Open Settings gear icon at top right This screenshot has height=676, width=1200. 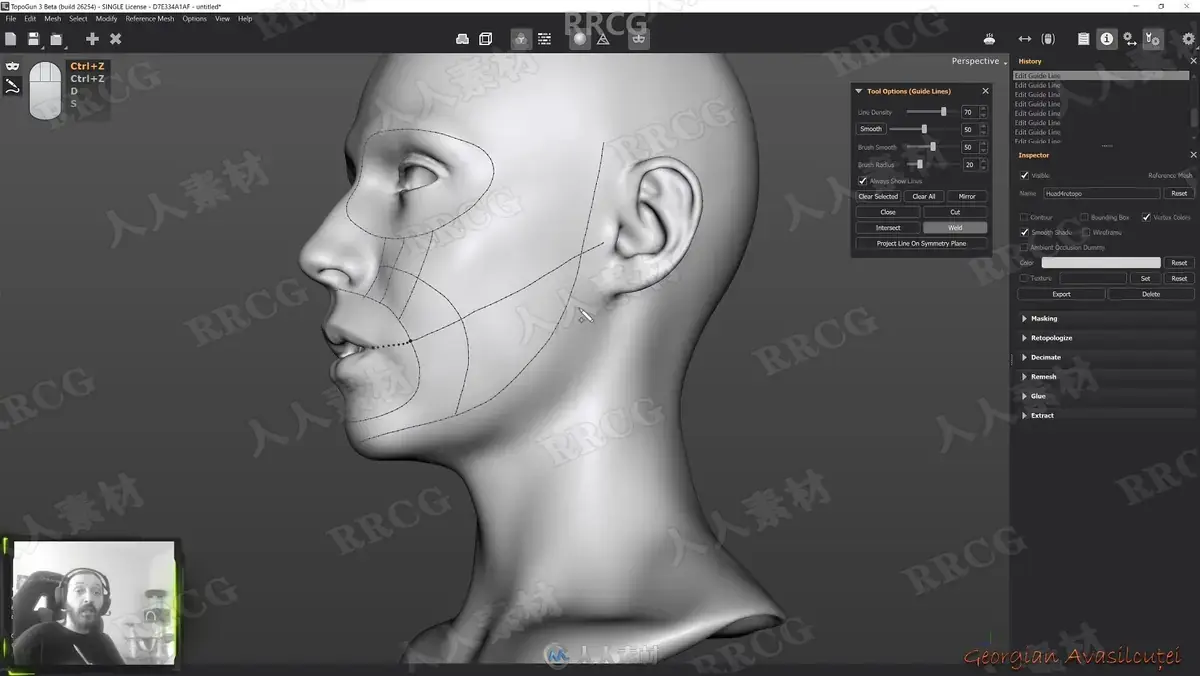tap(1188, 39)
